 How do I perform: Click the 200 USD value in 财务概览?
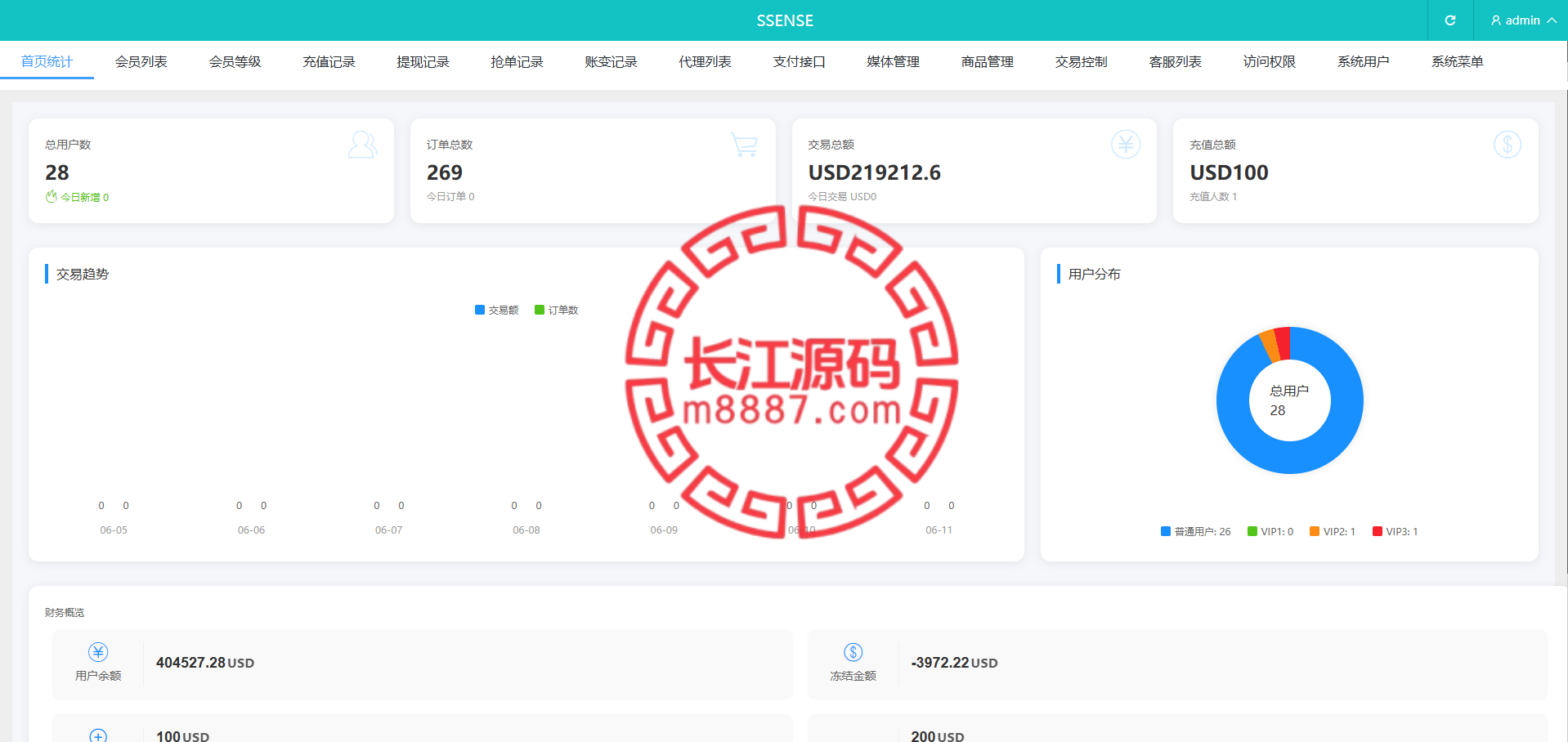pyautogui.click(x=938, y=736)
